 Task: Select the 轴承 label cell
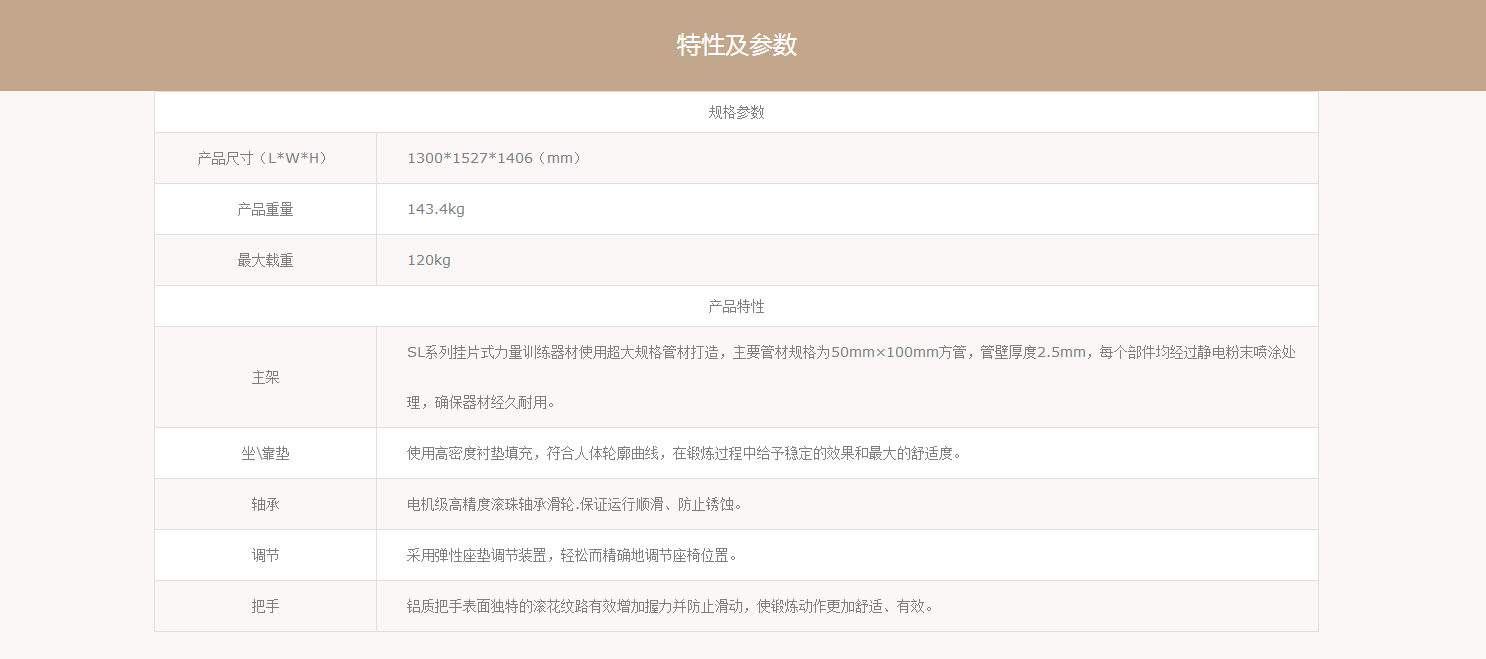(265, 504)
